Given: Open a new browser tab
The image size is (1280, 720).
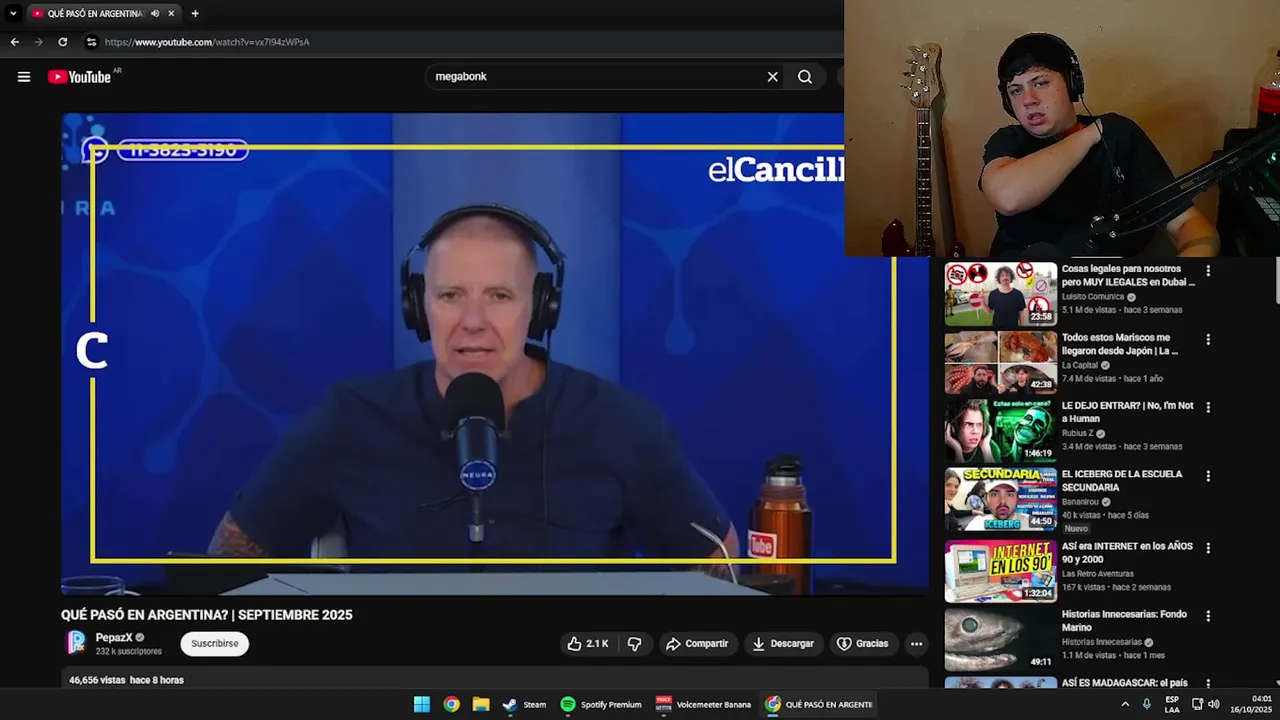Looking at the screenshot, I should coord(195,14).
